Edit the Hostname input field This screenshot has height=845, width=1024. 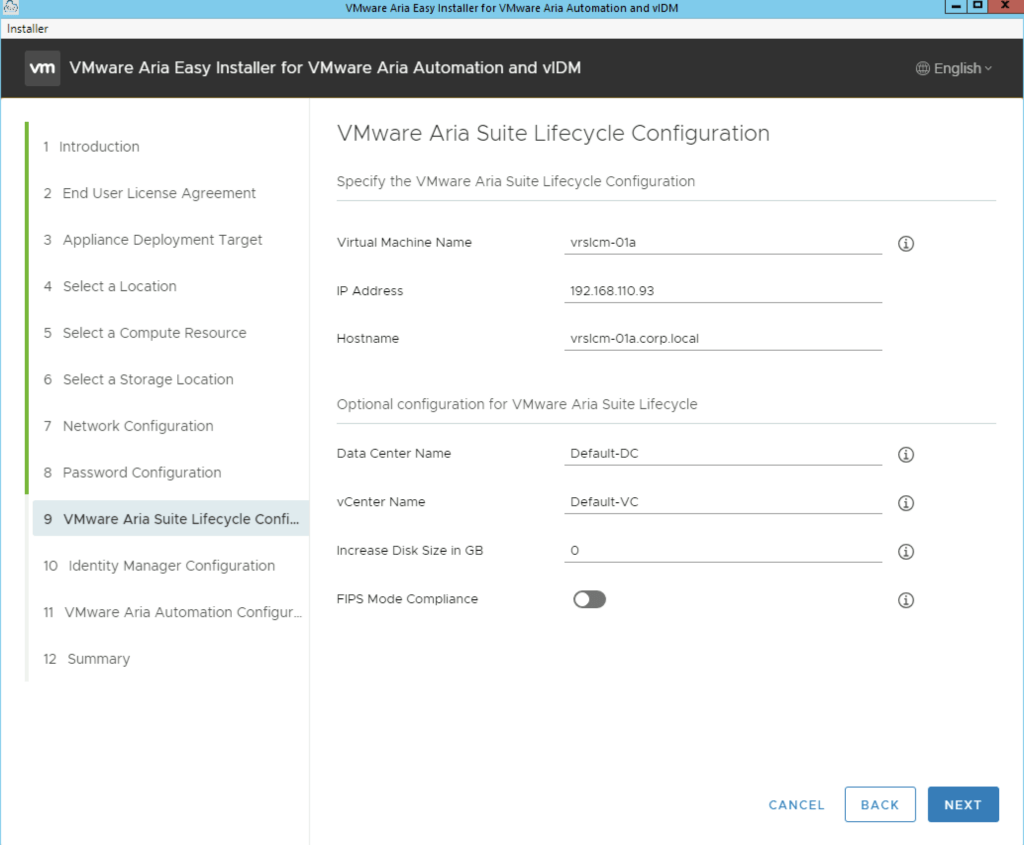click(723, 338)
